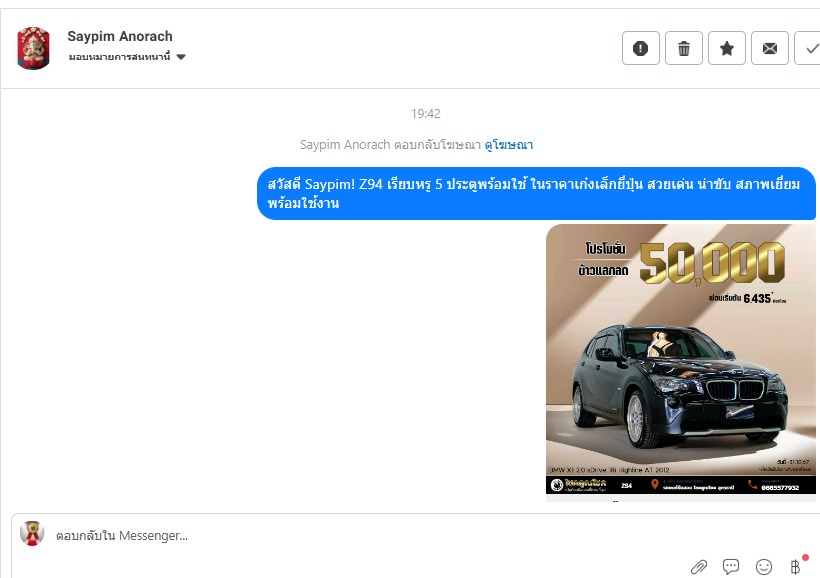Open emoji picker smiley icon
The image size is (820, 578).
(764, 566)
